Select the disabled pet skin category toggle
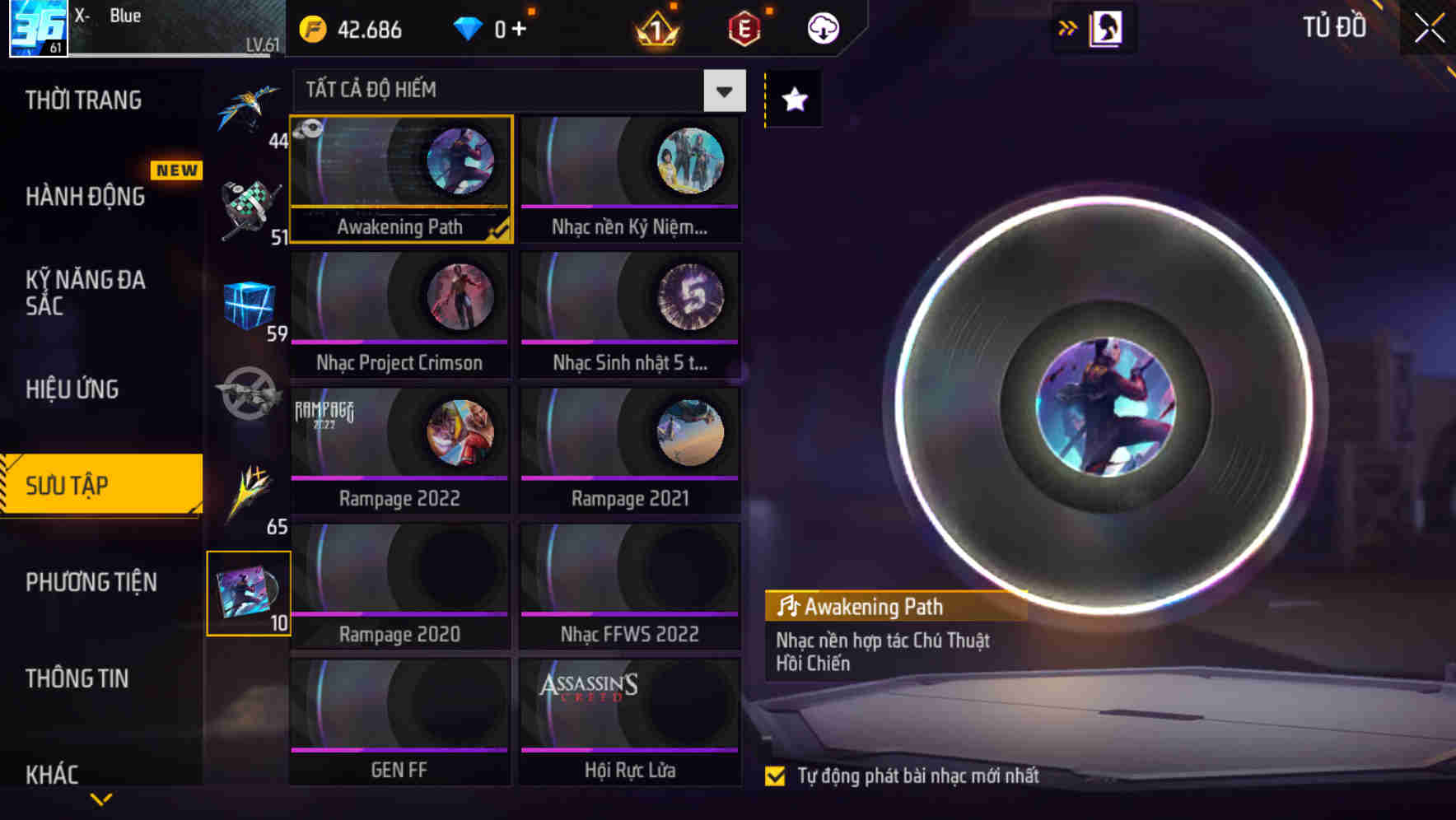This screenshot has width=1456, height=820. (x=248, y=393)
